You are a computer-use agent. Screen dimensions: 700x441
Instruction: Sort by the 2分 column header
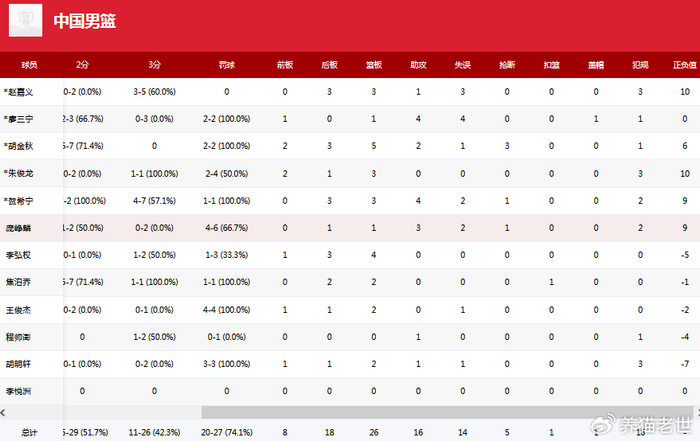click(82, 65)
